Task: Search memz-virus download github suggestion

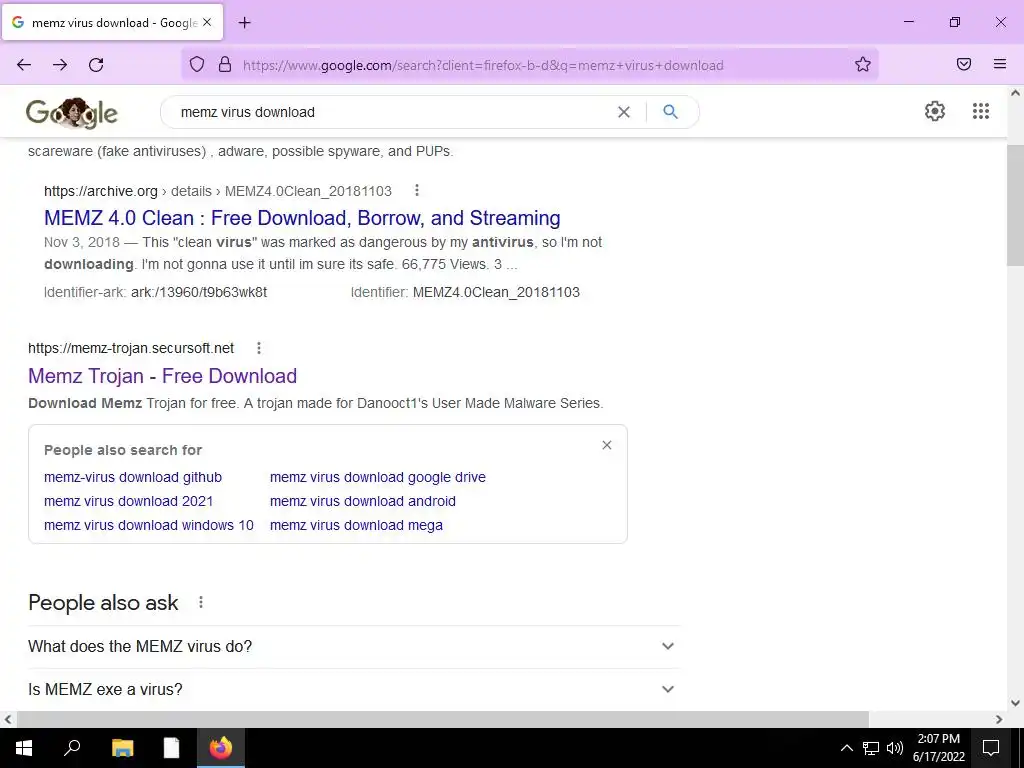Action: (x=133, y=477)
